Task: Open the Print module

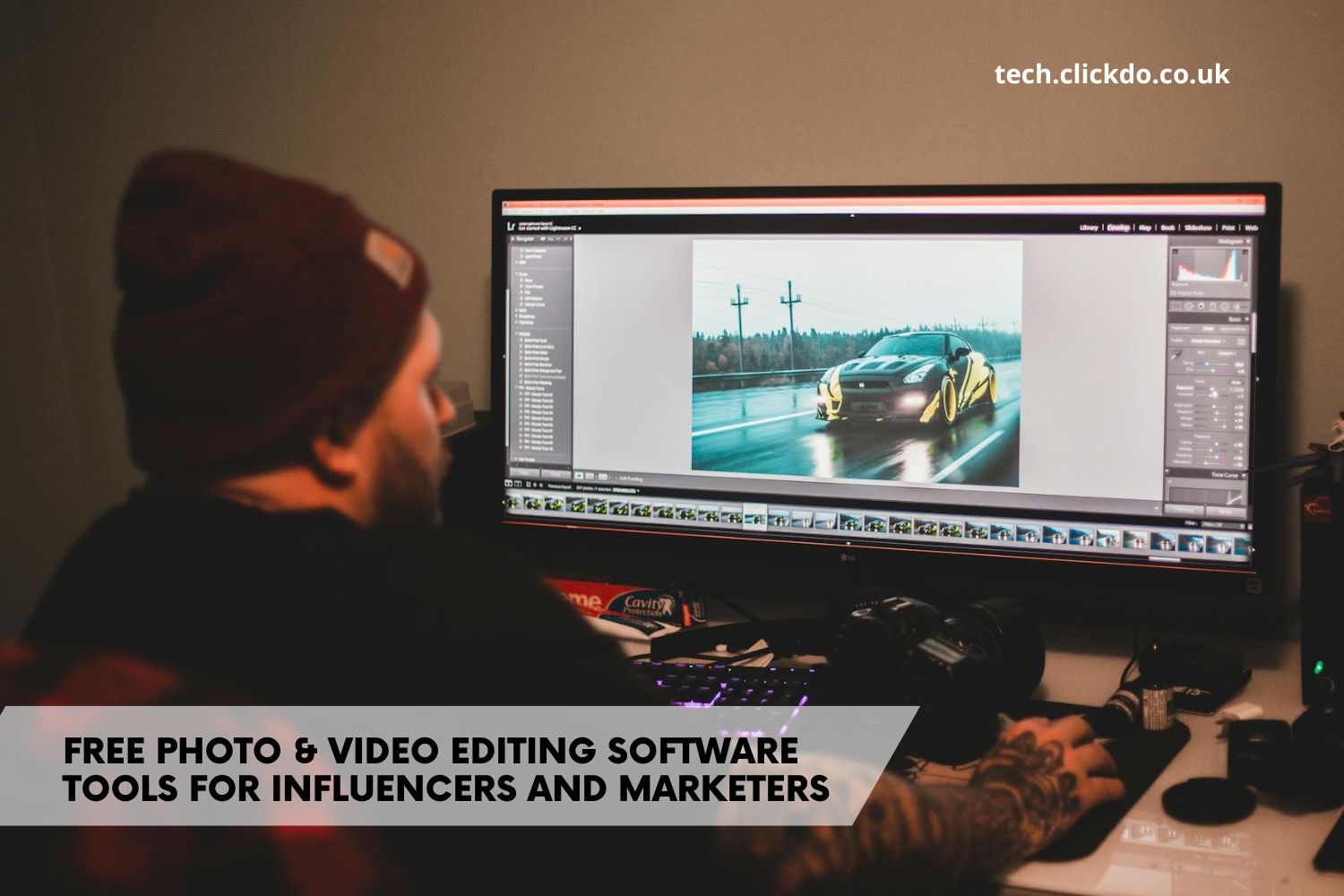Action: [x=1228, y=228]
